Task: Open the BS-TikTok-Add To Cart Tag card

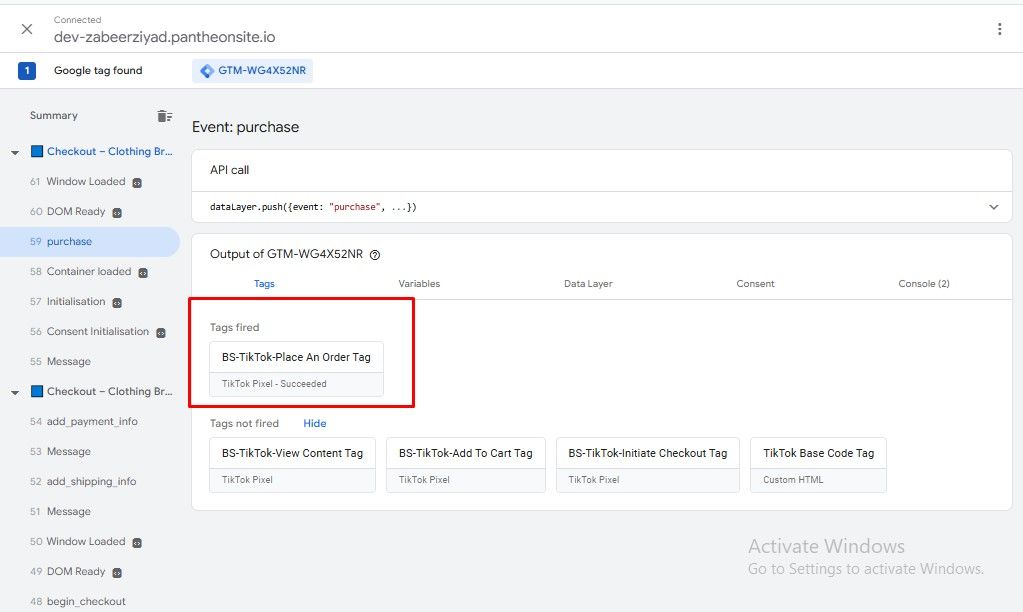Action: point(466,465)
